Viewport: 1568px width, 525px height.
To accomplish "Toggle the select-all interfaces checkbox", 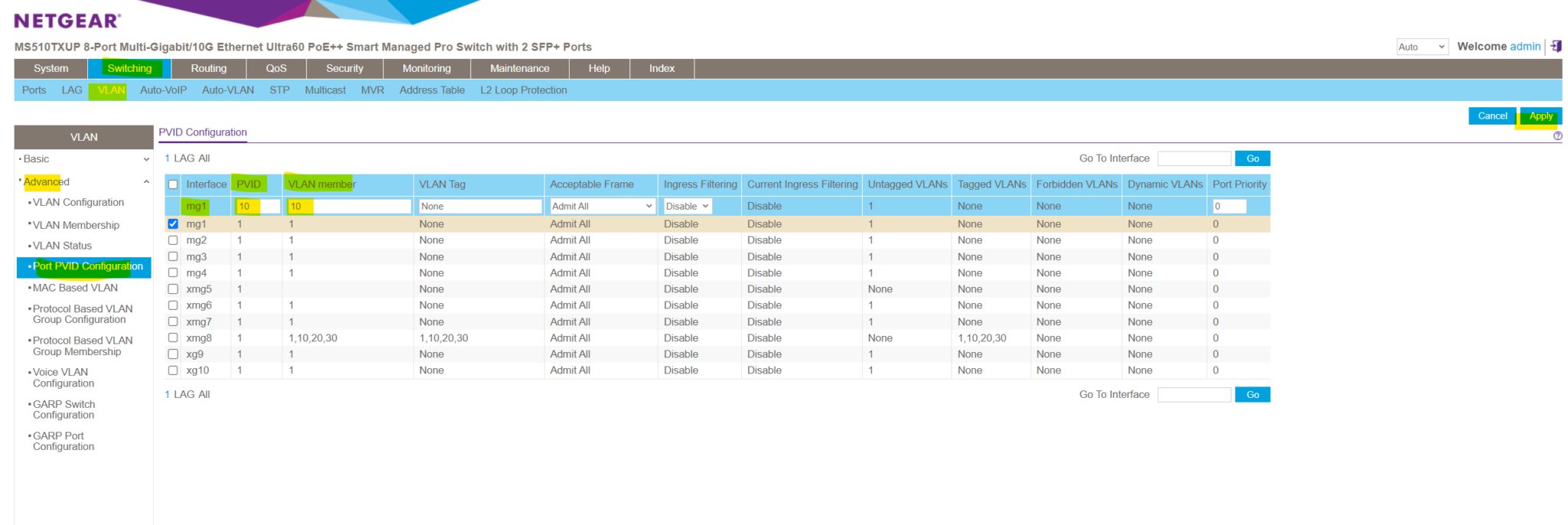I will coord(173,184).
